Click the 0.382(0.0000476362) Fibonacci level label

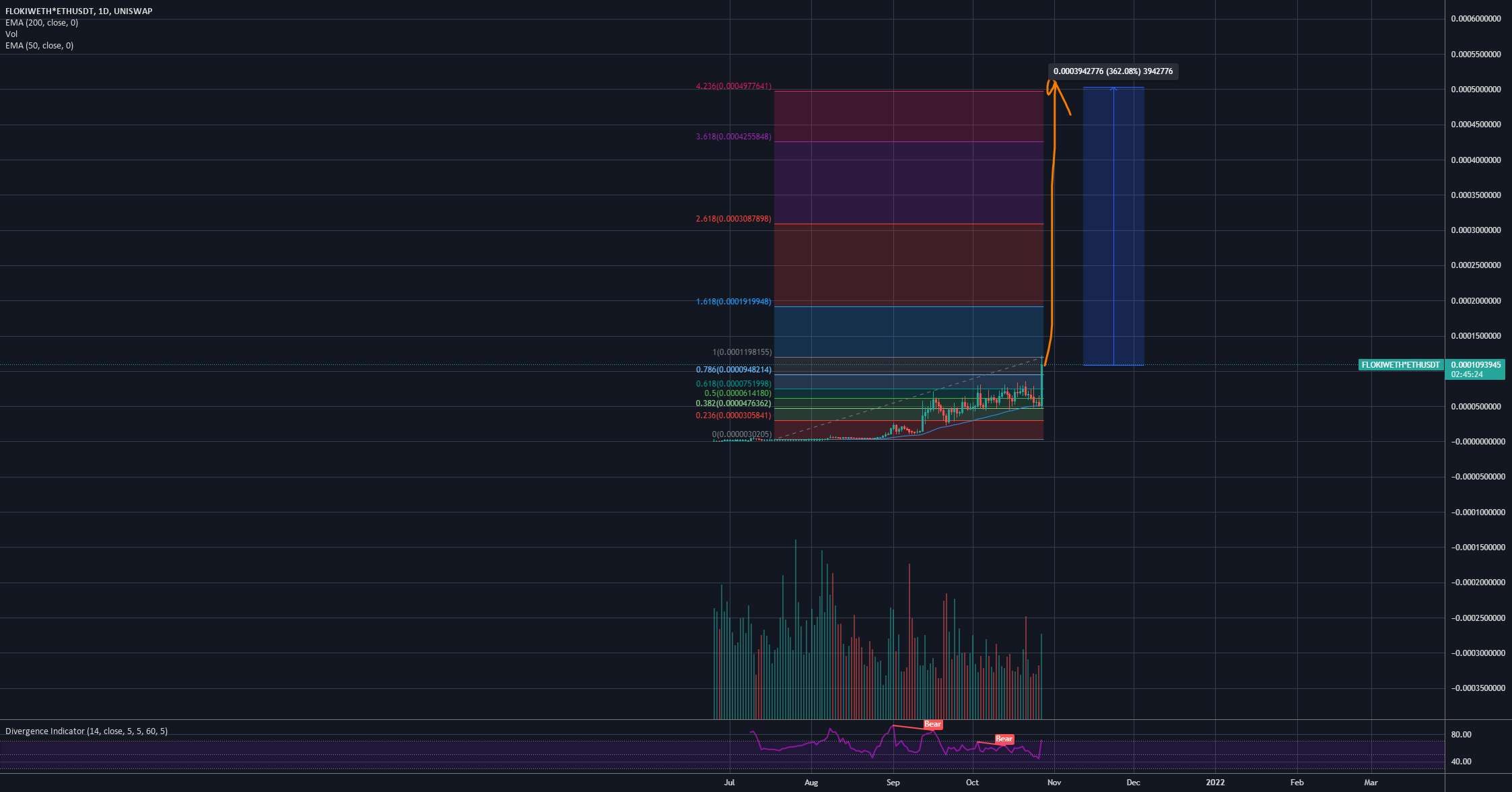(x=734, y=403)
